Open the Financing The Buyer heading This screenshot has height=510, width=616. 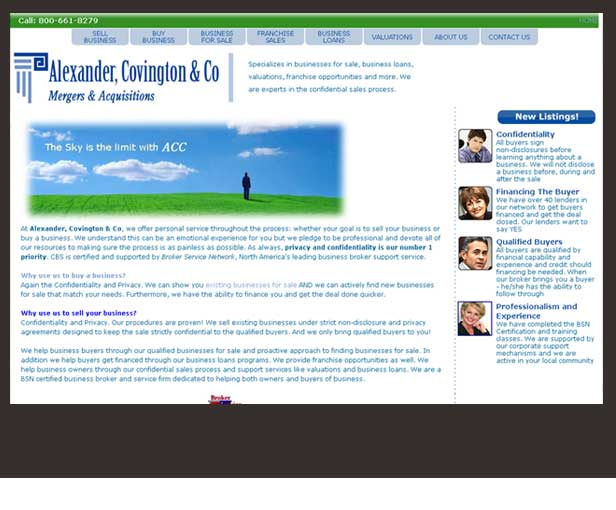(537, 192)
